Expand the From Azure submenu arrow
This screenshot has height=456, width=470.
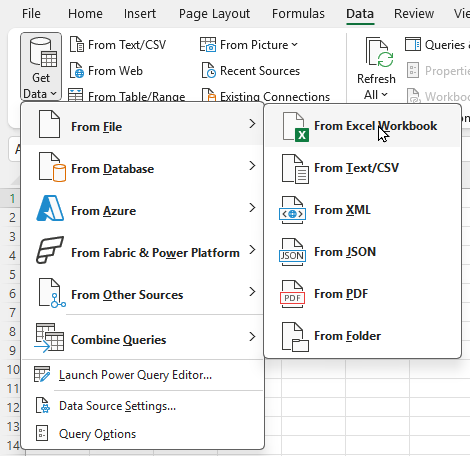(x=252, y=208)
